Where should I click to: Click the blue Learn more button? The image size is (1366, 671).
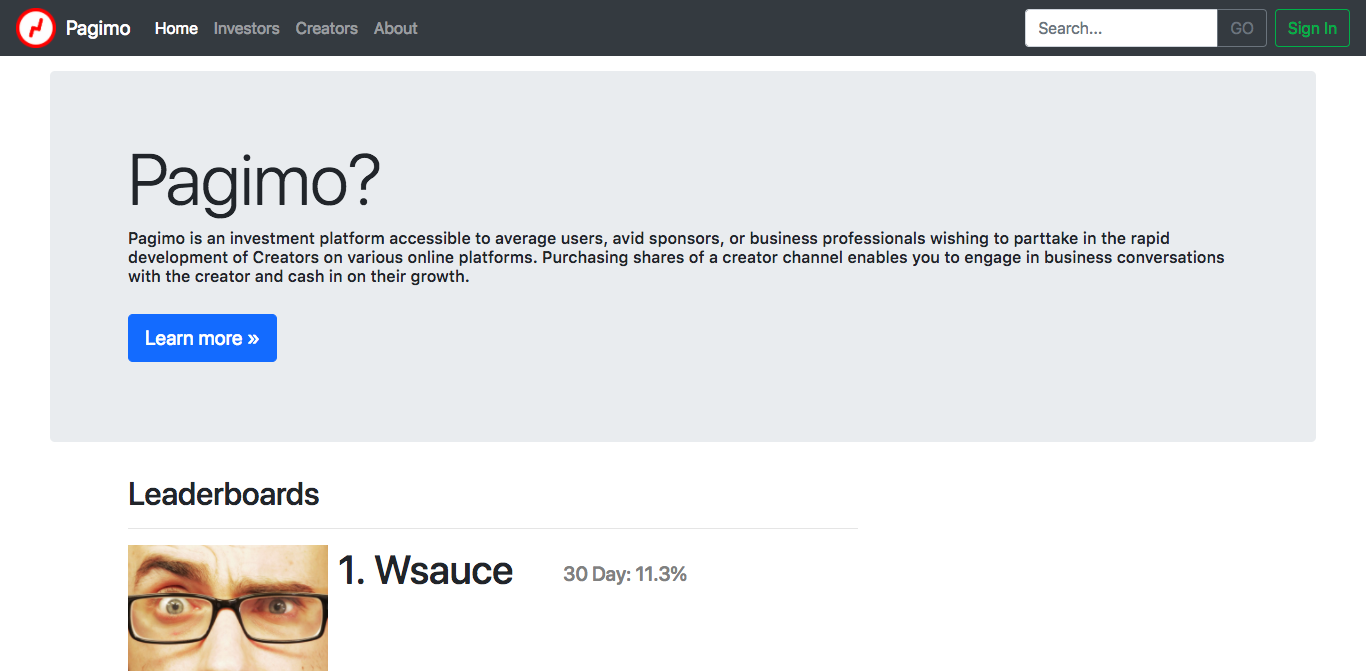202,338
